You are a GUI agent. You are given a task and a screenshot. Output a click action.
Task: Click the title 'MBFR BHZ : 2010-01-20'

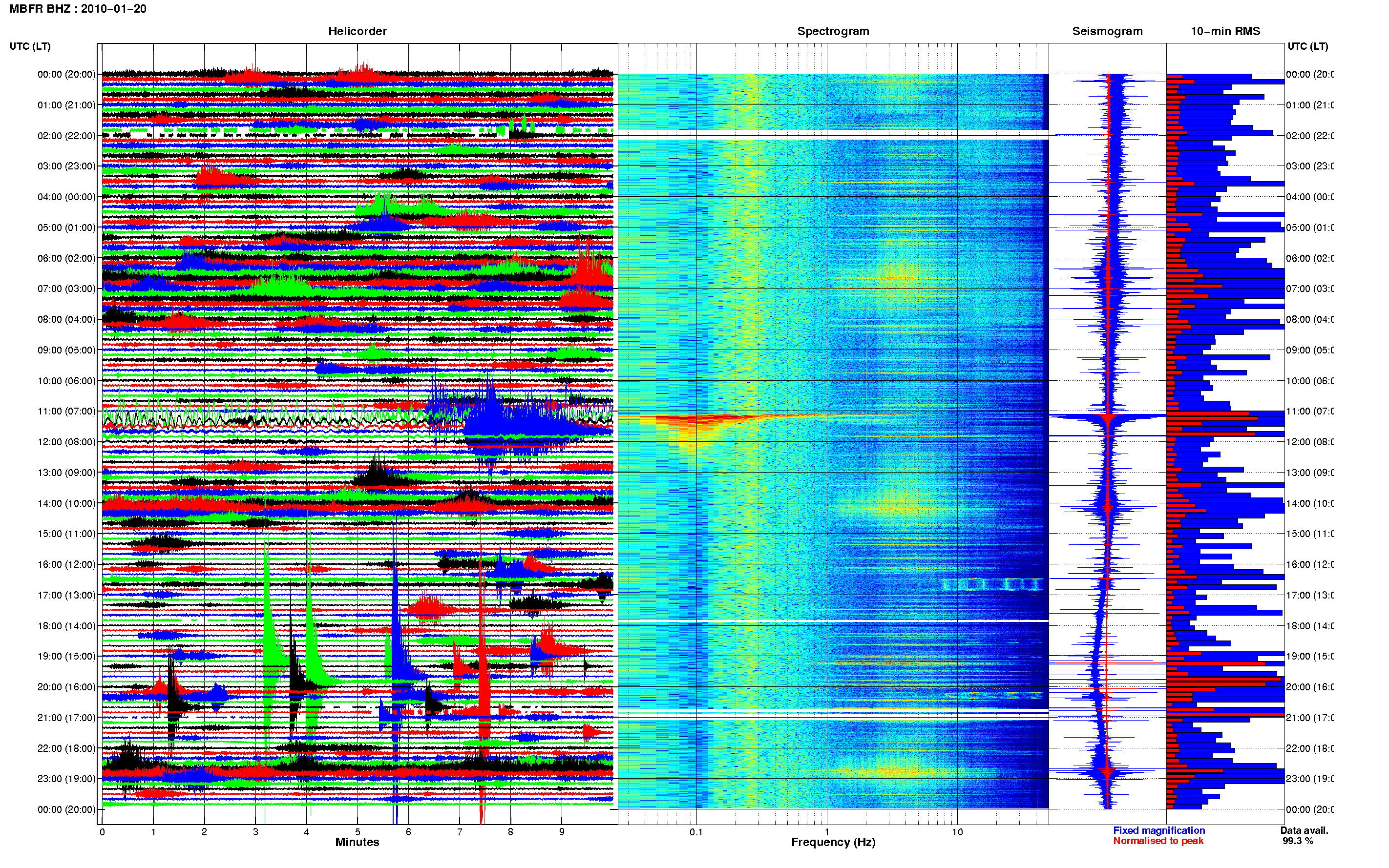78,9
